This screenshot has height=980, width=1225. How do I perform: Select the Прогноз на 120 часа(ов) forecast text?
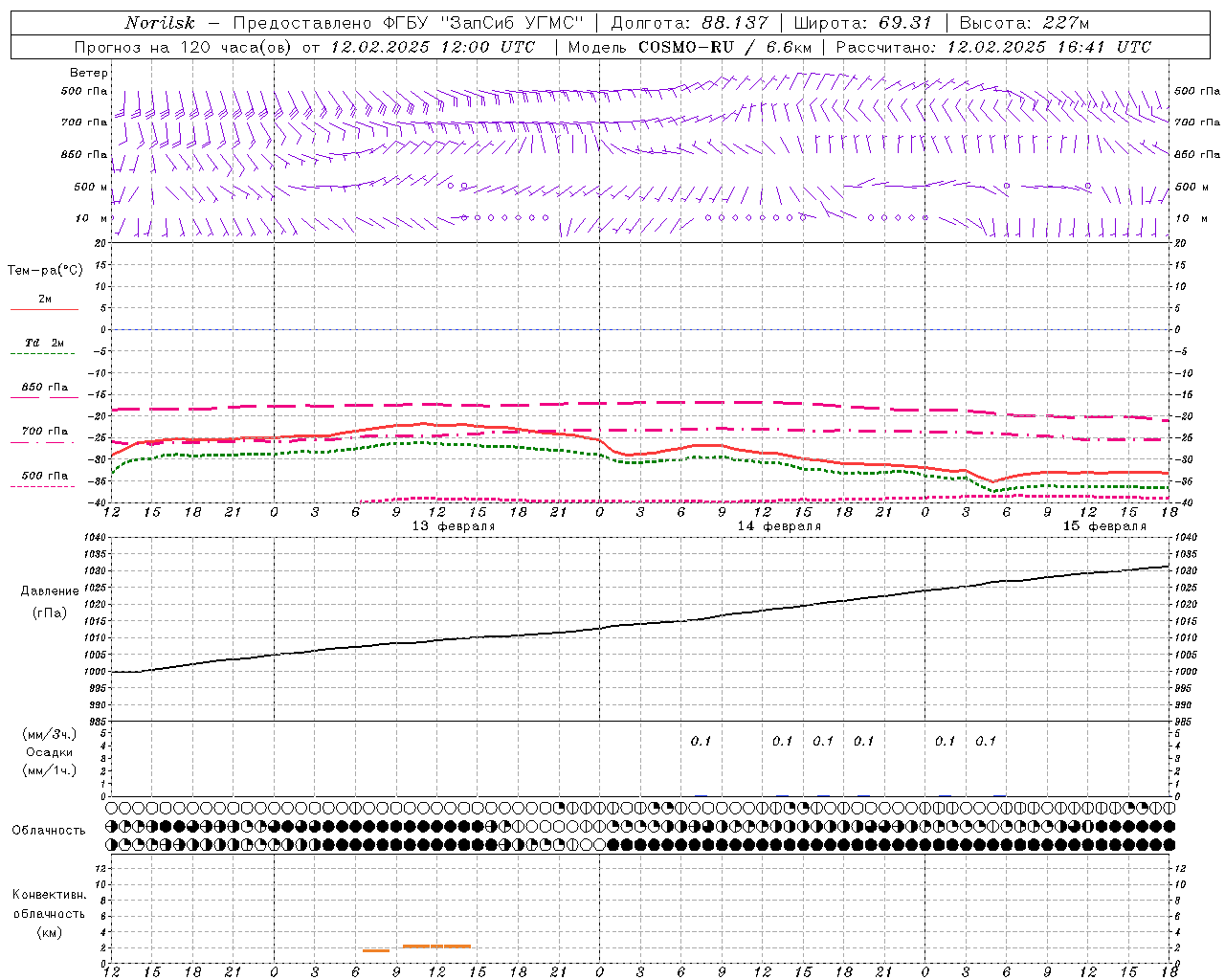[x=184, y=47]
